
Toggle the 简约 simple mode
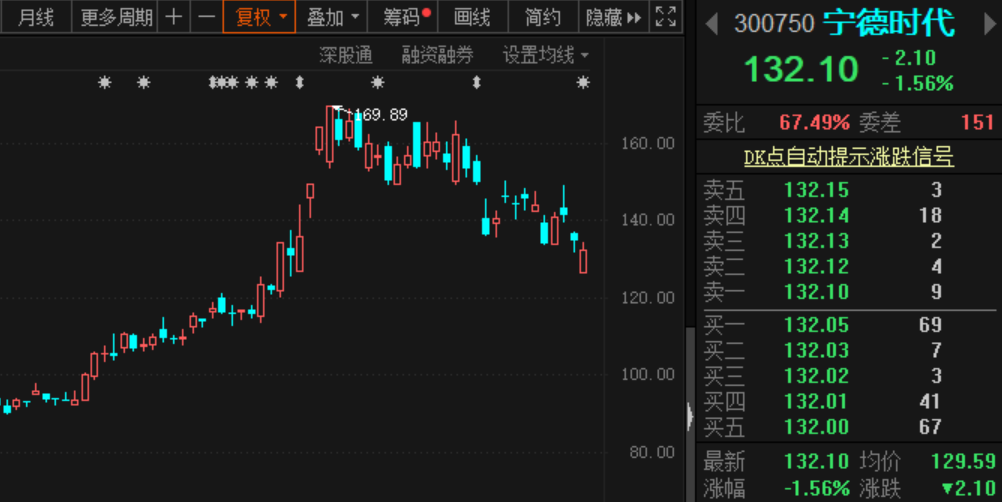click(543, 17)
